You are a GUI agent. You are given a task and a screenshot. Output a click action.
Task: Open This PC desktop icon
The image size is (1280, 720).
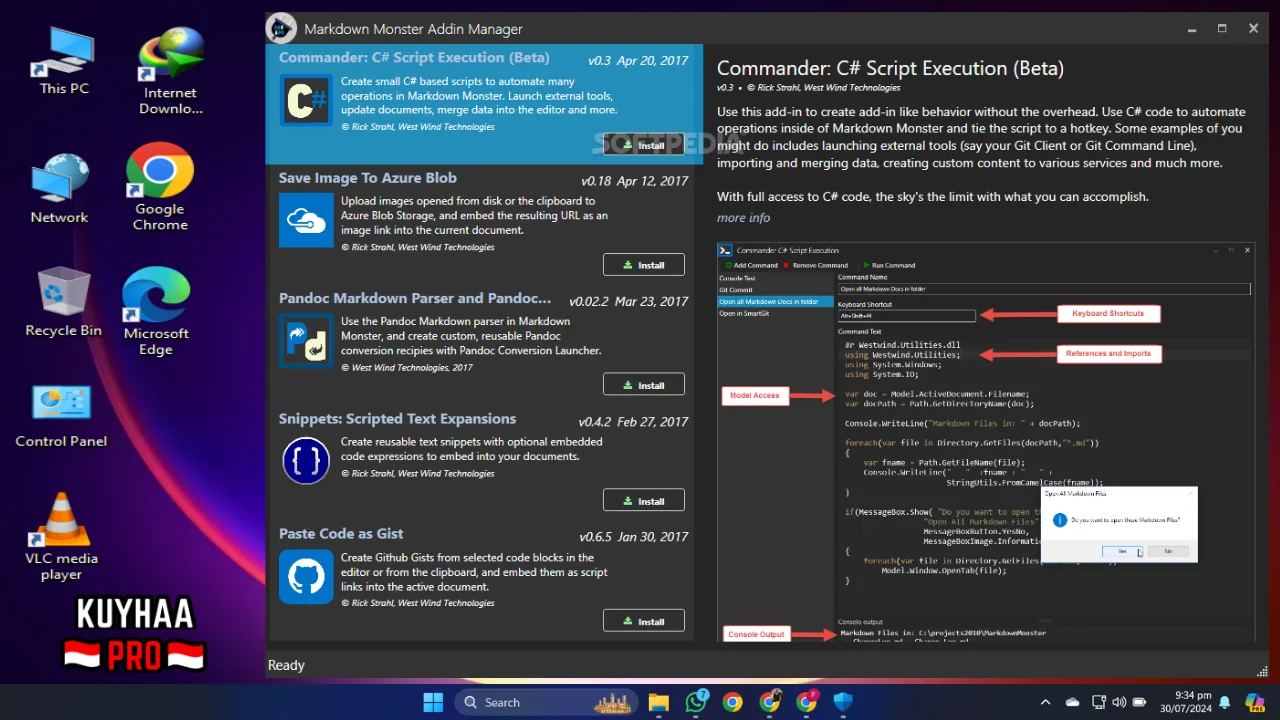[x=64, y=62]
